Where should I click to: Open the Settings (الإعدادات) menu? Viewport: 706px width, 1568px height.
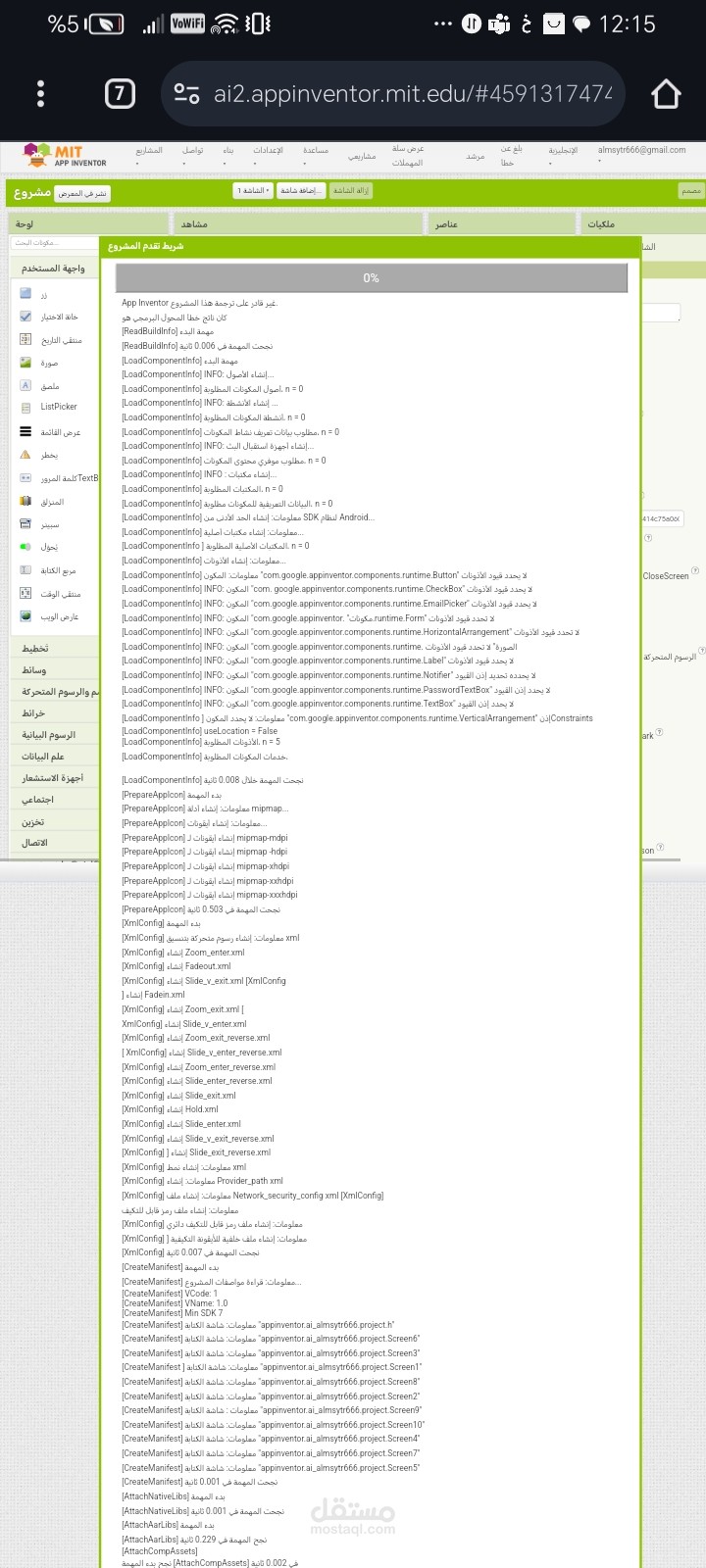pos(268,154)
